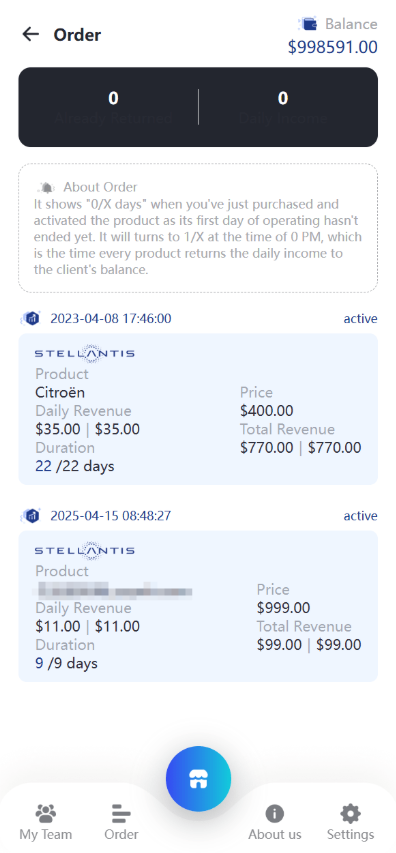
Task: Tap the wallet icon beside Balance
Action: (x=309, y=24)
